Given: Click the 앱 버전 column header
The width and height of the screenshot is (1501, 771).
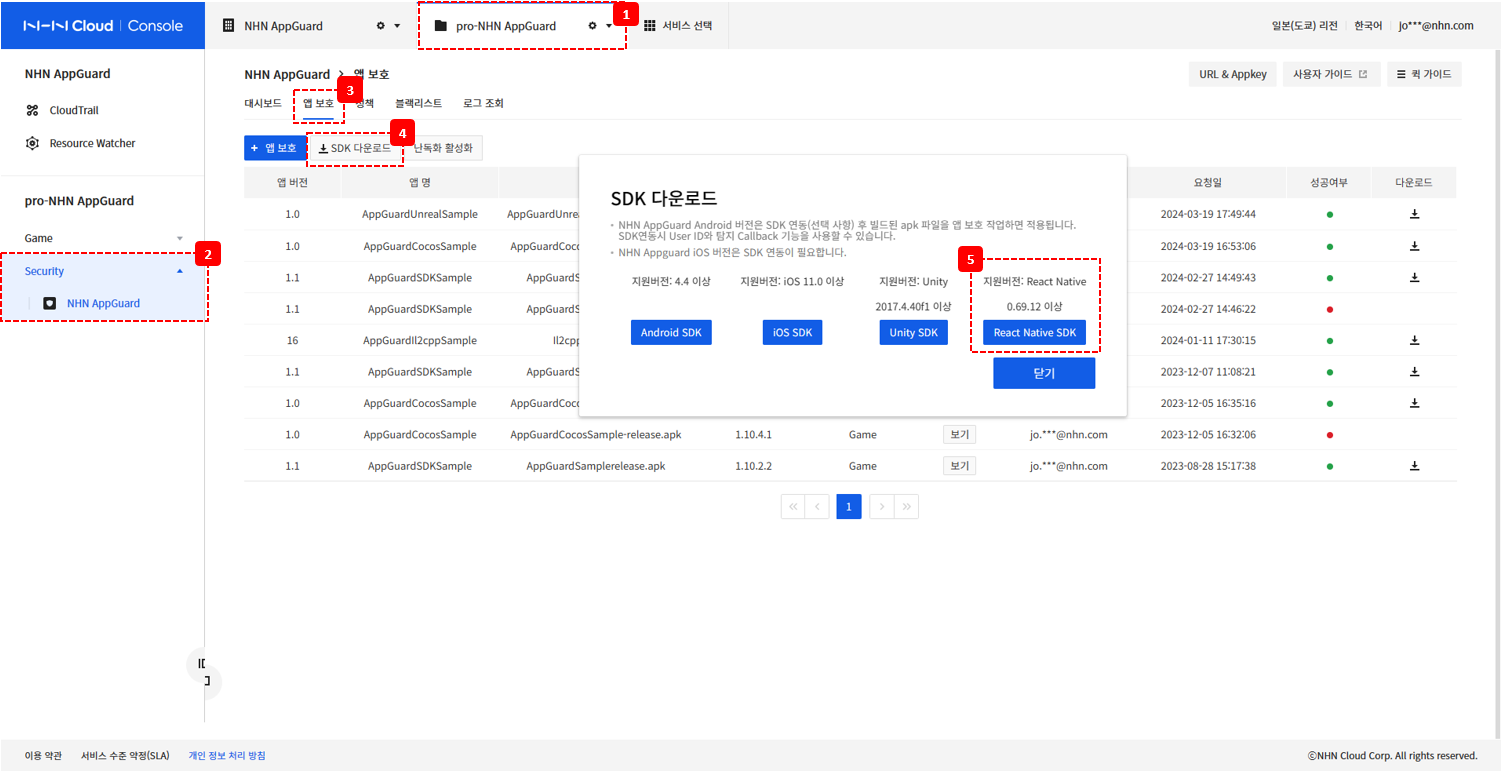Looking at the screenshot, I should click(292, 183).
